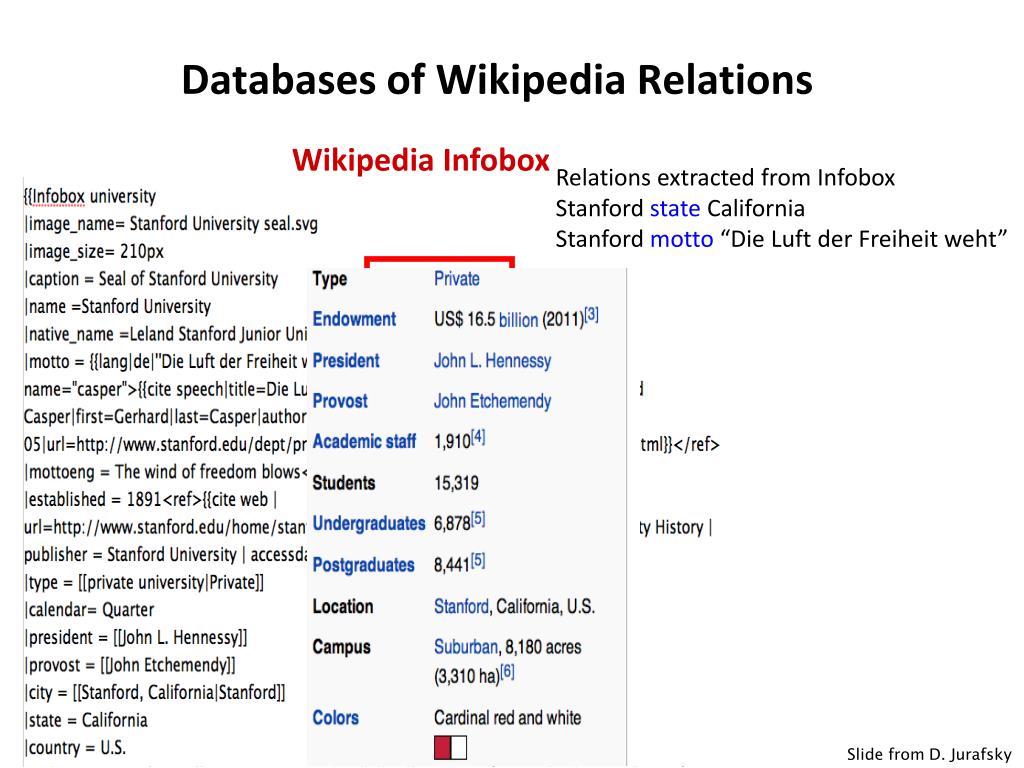The image size is (1024, 768).
Task: Click the Students label in the infobox
Action: [x=344, y=483]
